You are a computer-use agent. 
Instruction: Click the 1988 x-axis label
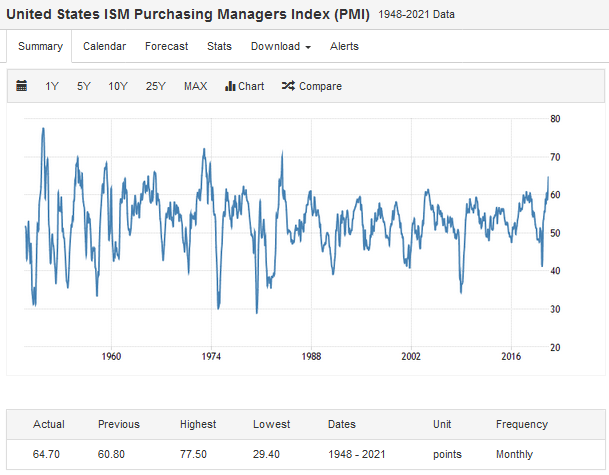pos(311,356)
